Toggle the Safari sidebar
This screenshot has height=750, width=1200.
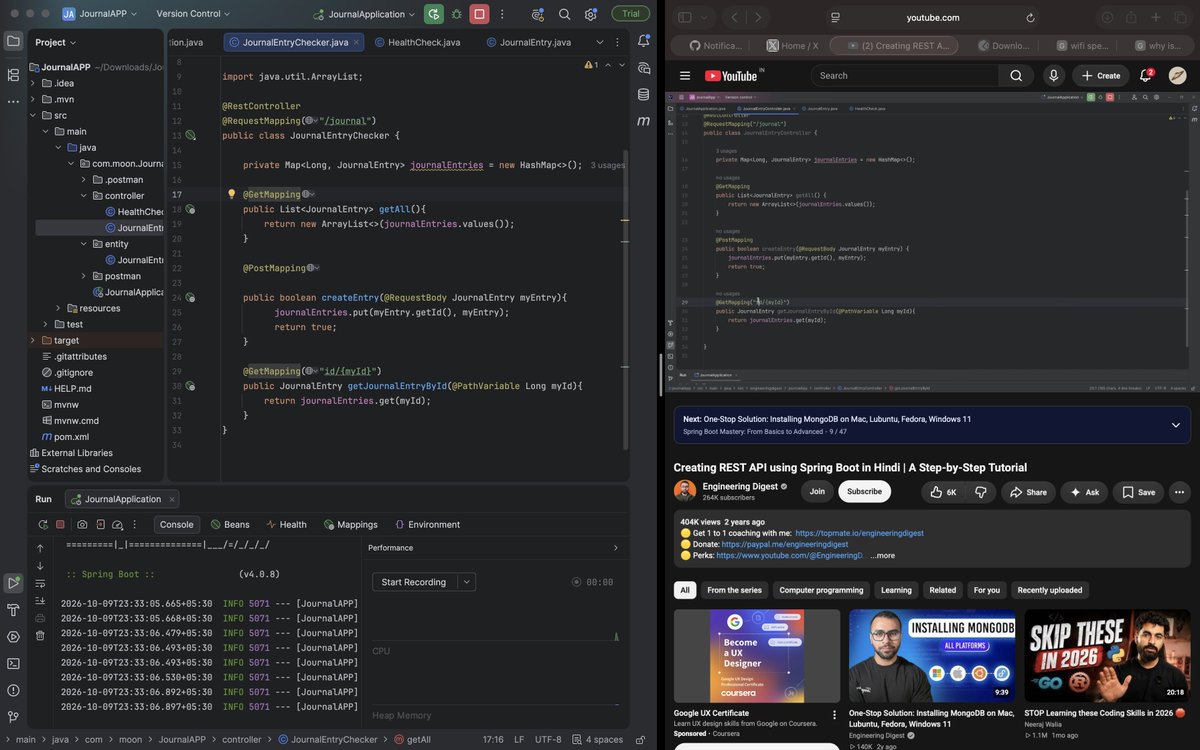pyautogui.click(x=685, y=17)
